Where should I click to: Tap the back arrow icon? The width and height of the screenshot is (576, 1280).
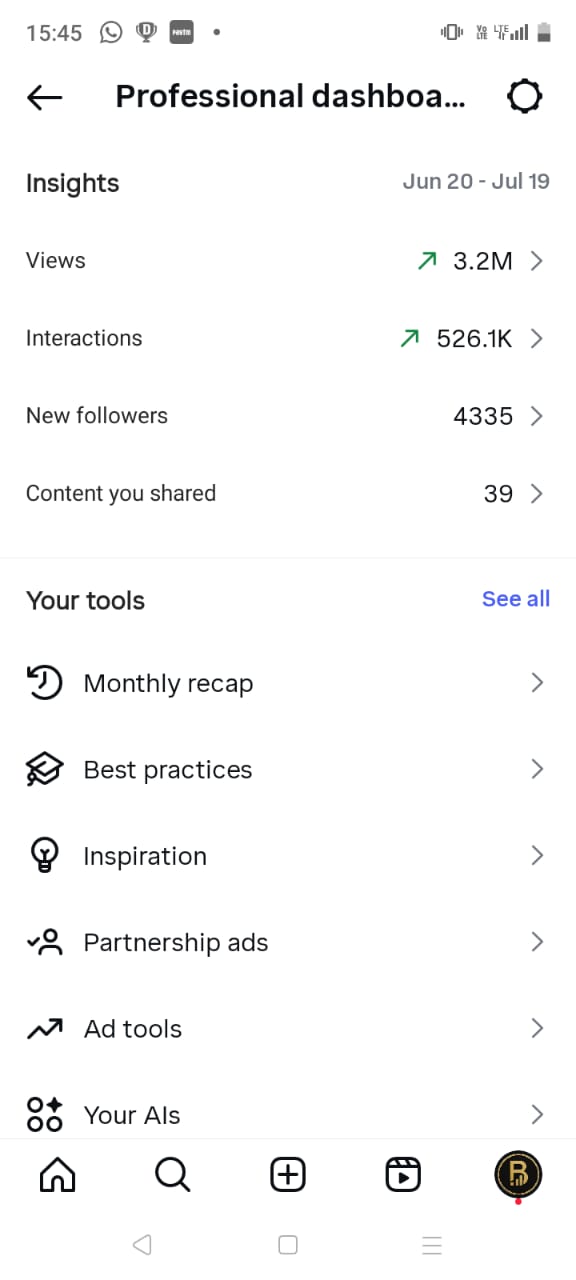(x=44, y=97)
